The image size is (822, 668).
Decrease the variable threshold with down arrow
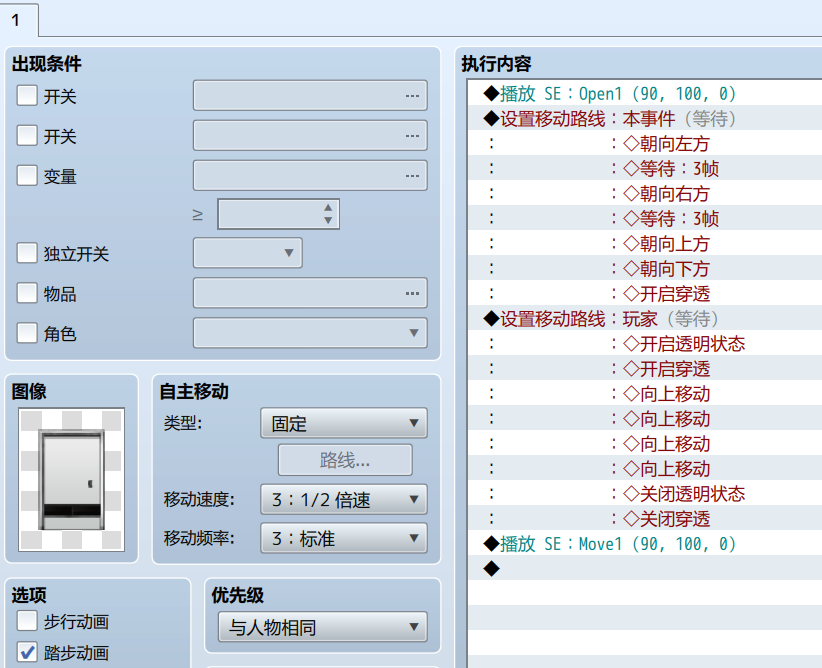(x=328, y=220)
